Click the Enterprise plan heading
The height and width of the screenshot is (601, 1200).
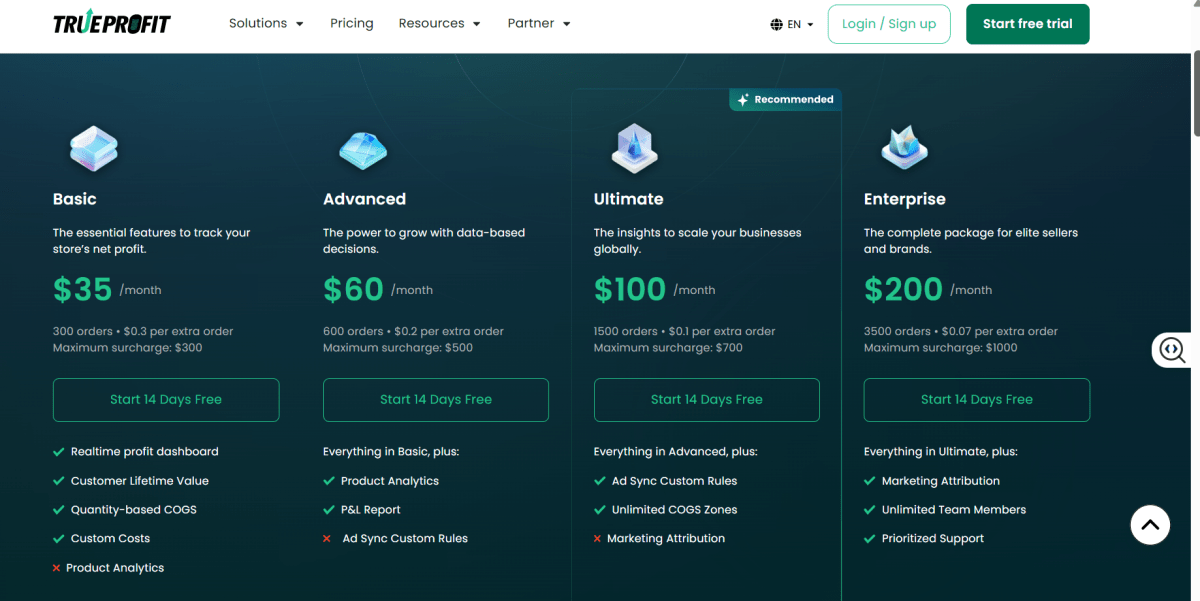click(x=905, y=199)
